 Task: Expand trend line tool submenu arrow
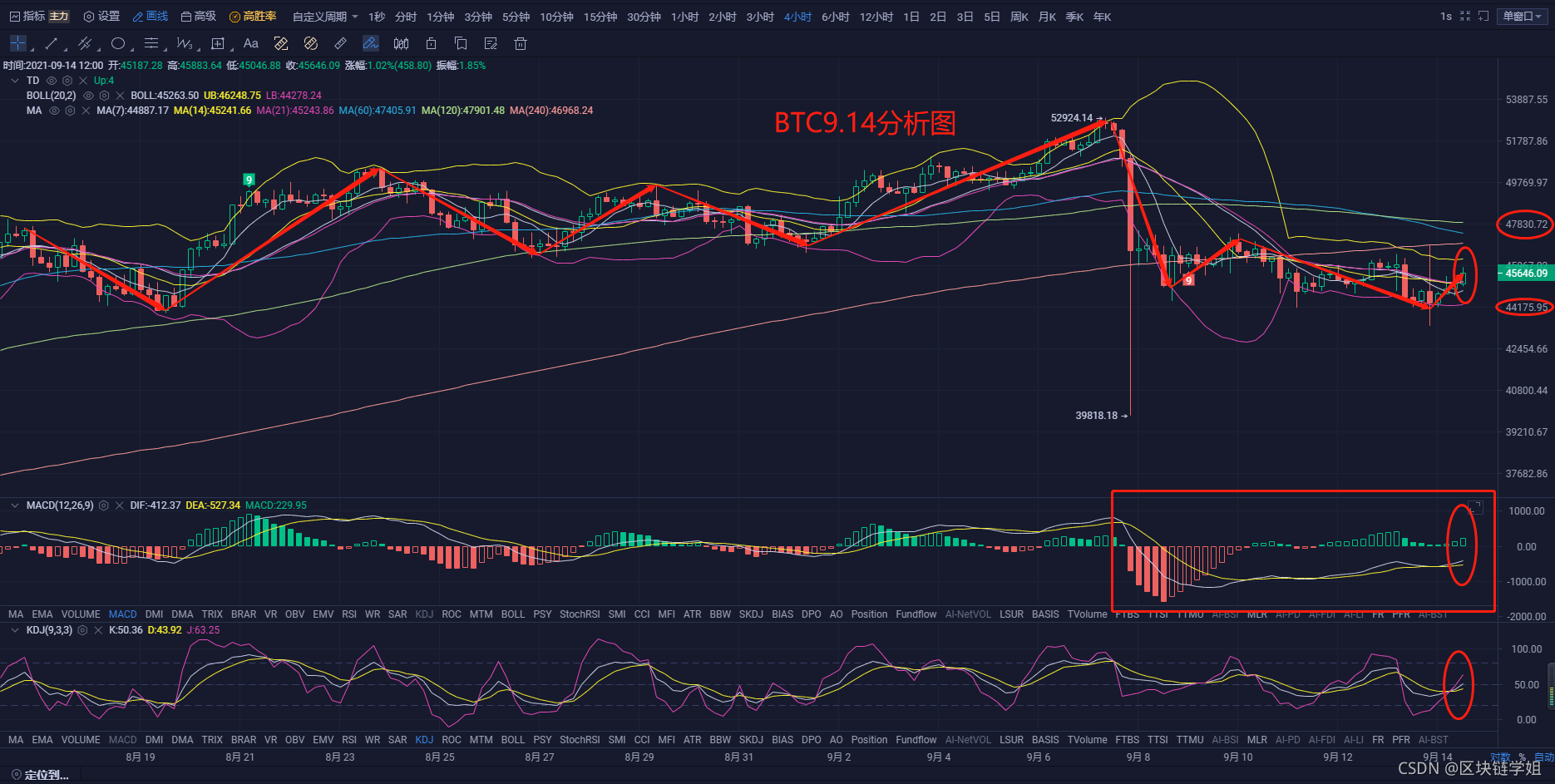pos(66,50)
